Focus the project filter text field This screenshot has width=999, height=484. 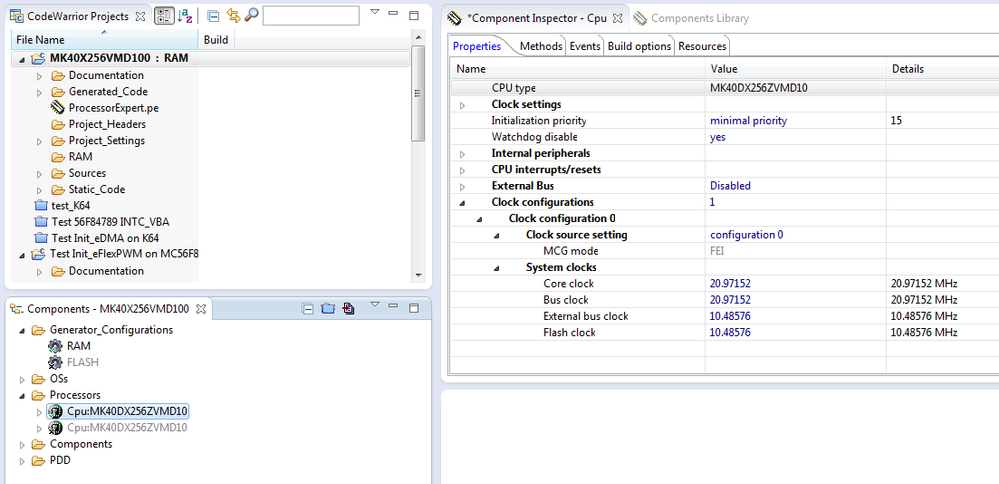(x=311, y=16)
